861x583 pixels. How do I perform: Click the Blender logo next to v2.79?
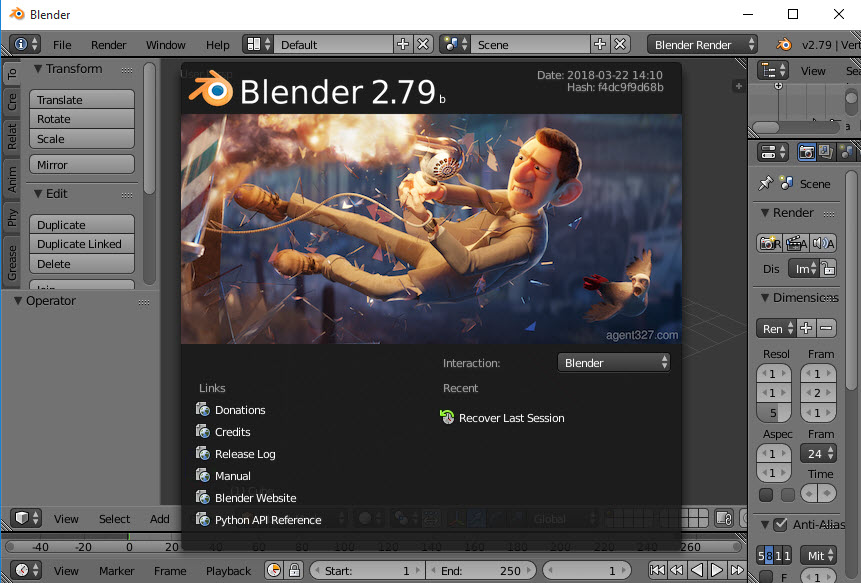[x=784, y=44]
